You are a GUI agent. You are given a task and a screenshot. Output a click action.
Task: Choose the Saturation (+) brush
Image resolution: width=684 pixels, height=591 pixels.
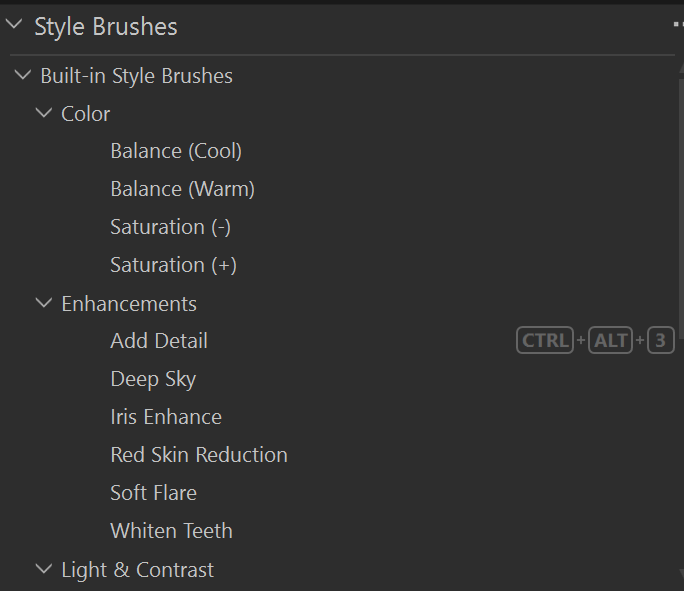173,265
